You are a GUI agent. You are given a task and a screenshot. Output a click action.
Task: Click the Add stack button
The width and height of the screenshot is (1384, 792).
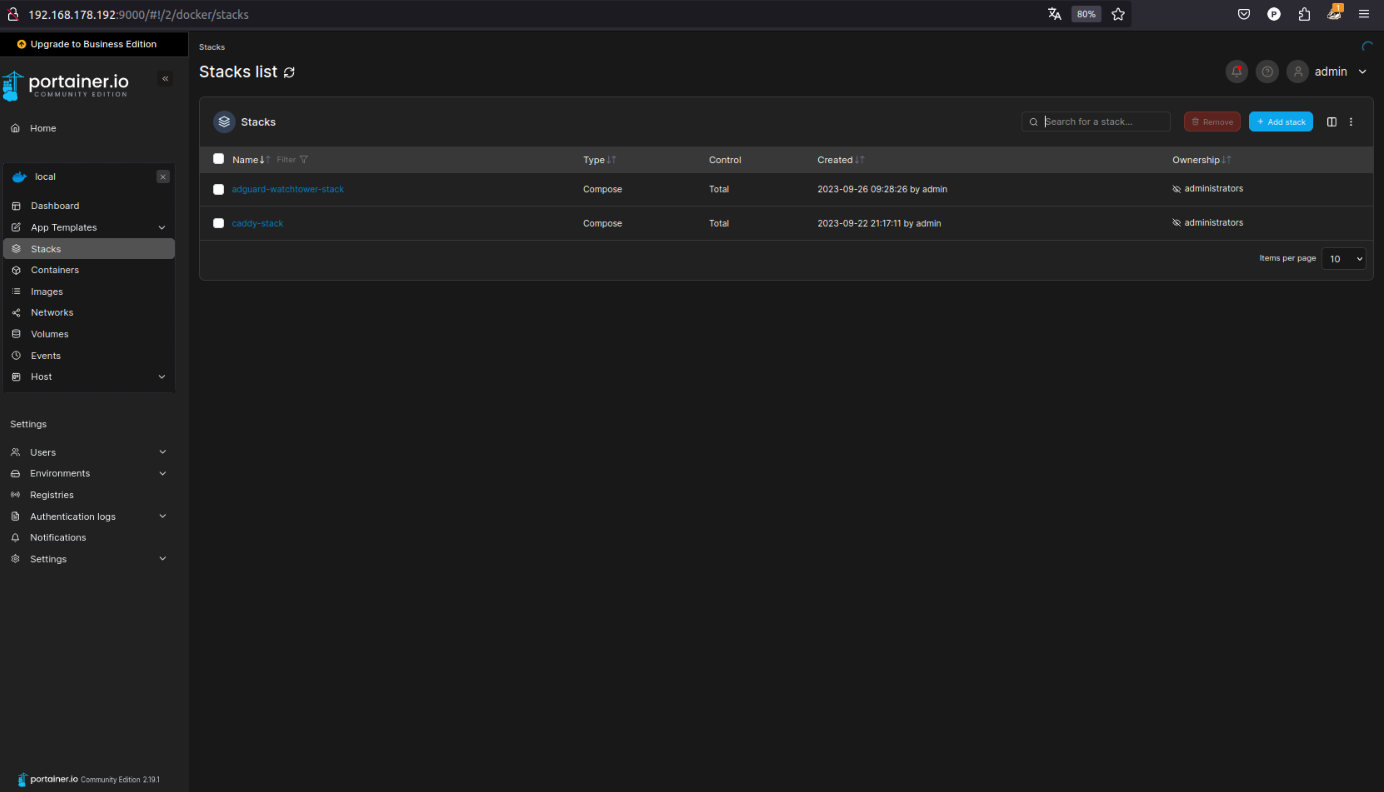pyautogui.click(x=1280, y=122)
